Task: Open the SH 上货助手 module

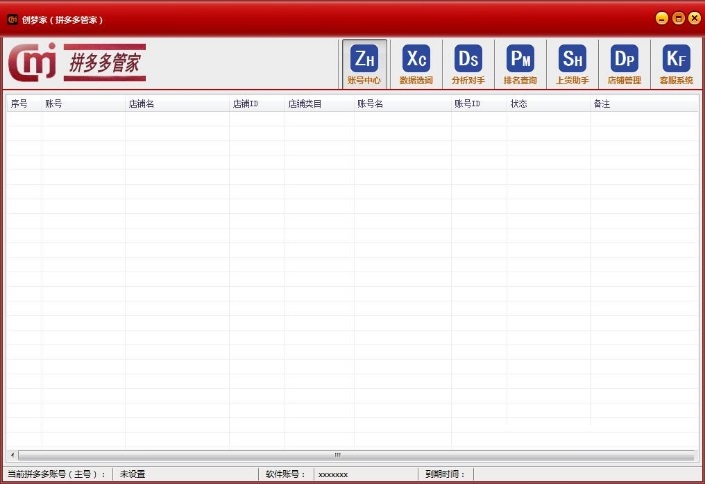Action: point(572,64)
